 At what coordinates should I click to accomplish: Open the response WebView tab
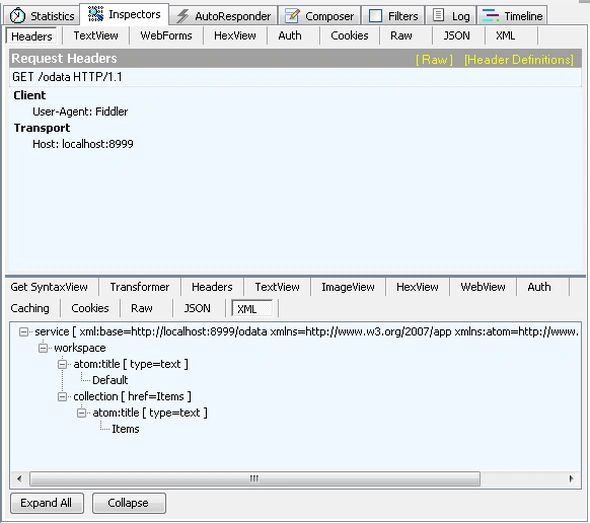(x=483, y=287)
